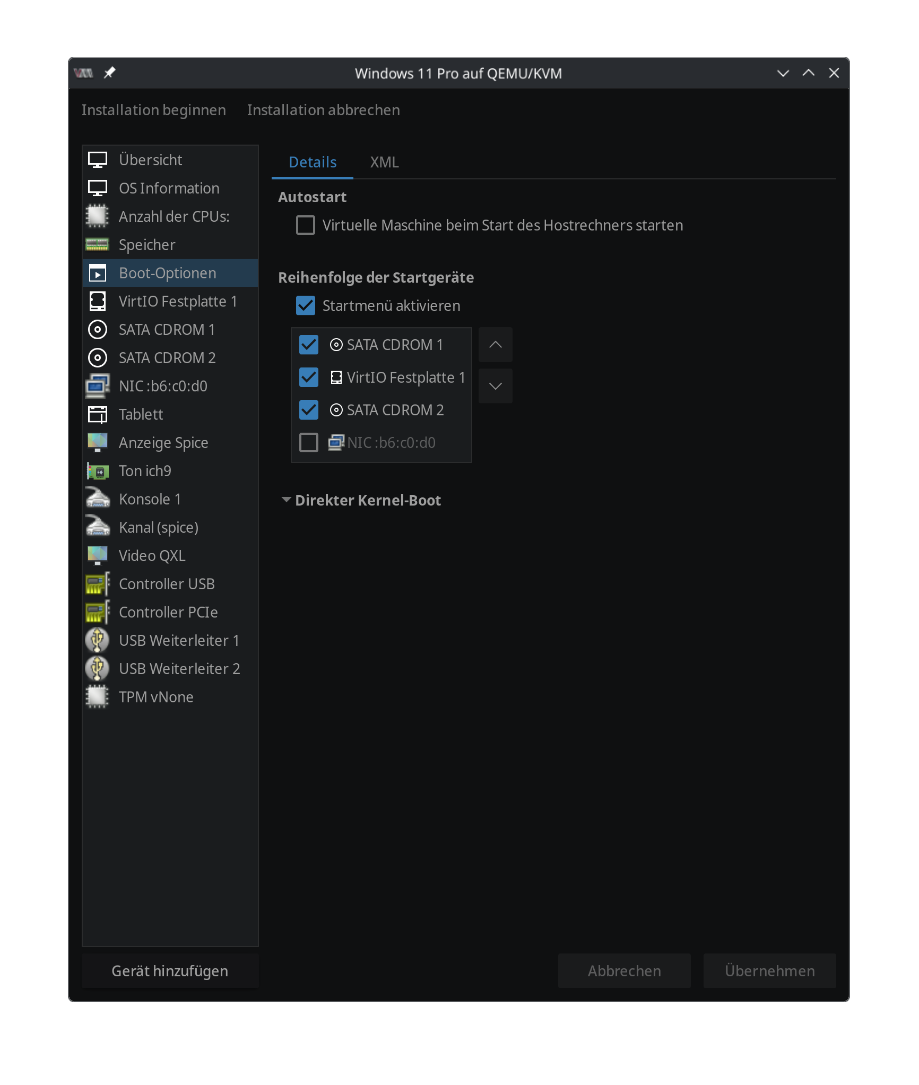Open the Anzeige Spice display icon
Viewport: 919px width, 1085px height.
(97, 442)
